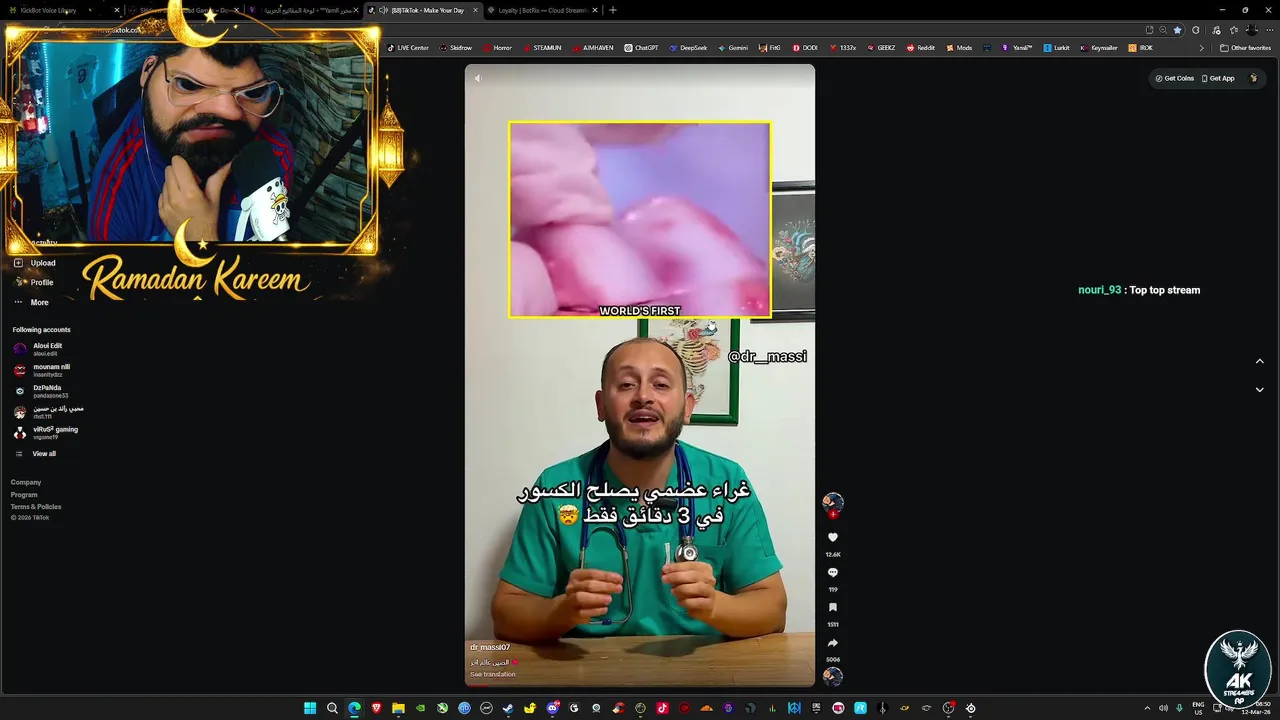Go to next video with down chevron
1280x720 pixels.
click(x=1259, y=390)
